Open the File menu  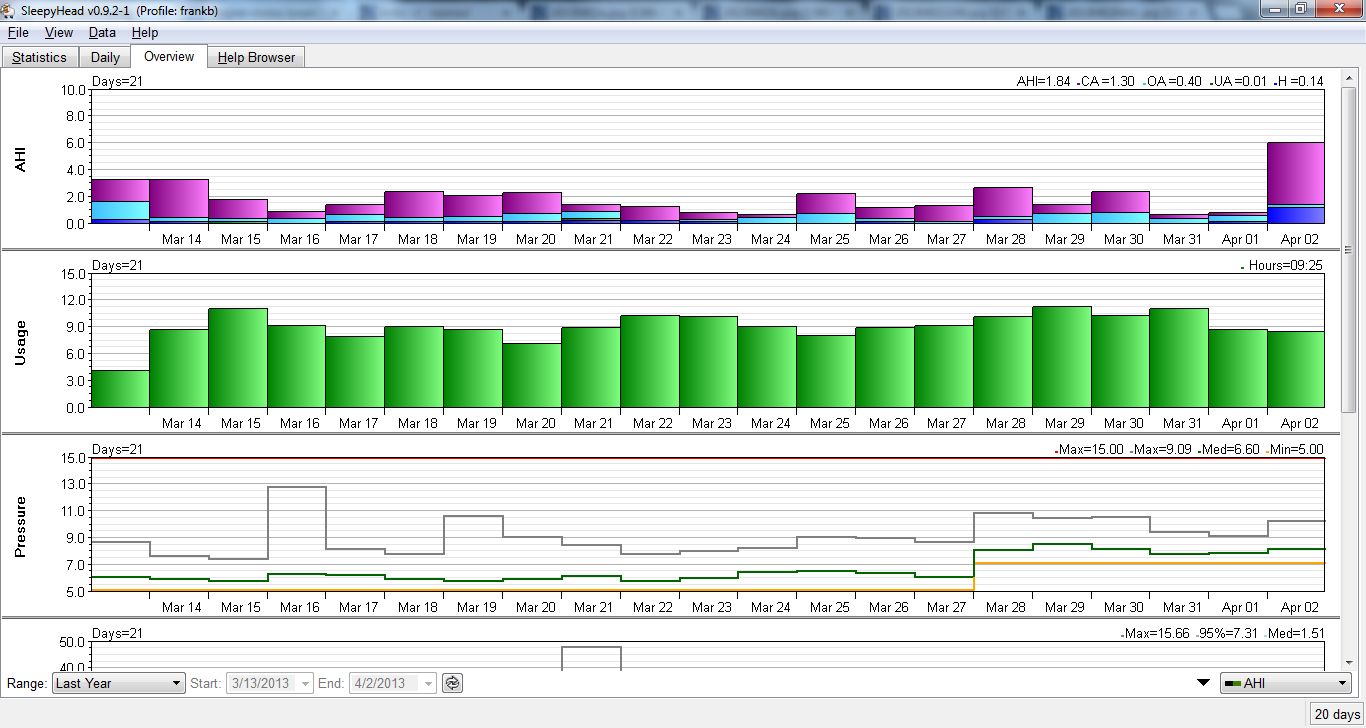pyautogui.click(x=18, y=33)
